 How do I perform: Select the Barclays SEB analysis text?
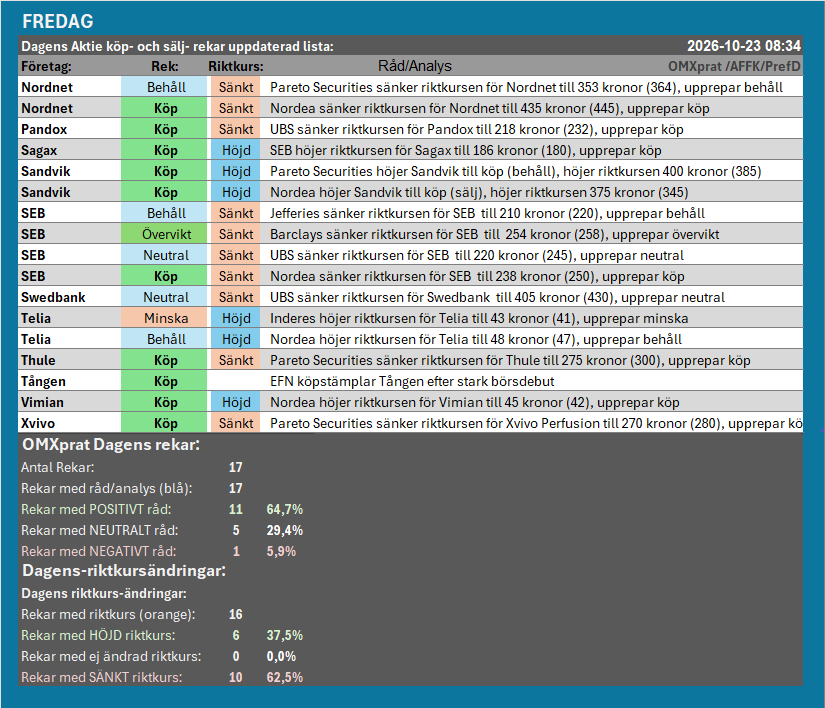(495, 235)
